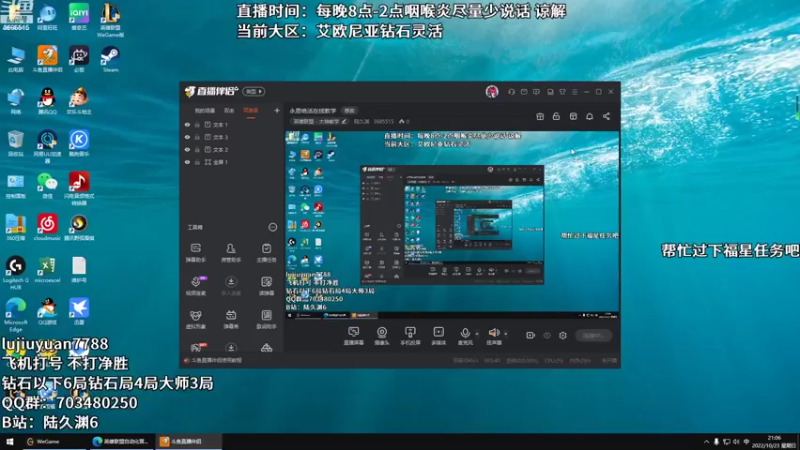Open customer service via the headset icon
This screenshot has width=800, height=450.
511,92
